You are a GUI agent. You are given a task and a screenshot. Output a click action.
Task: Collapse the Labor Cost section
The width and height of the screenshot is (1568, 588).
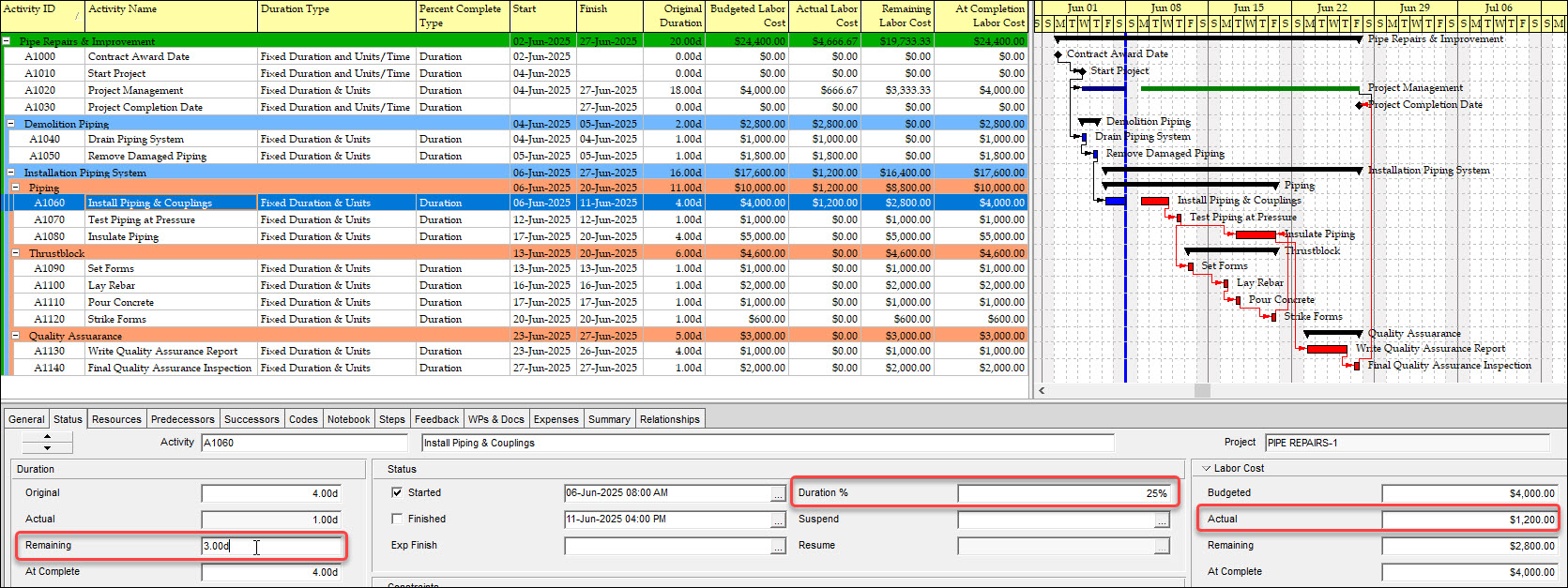(x=1206, y=468)
